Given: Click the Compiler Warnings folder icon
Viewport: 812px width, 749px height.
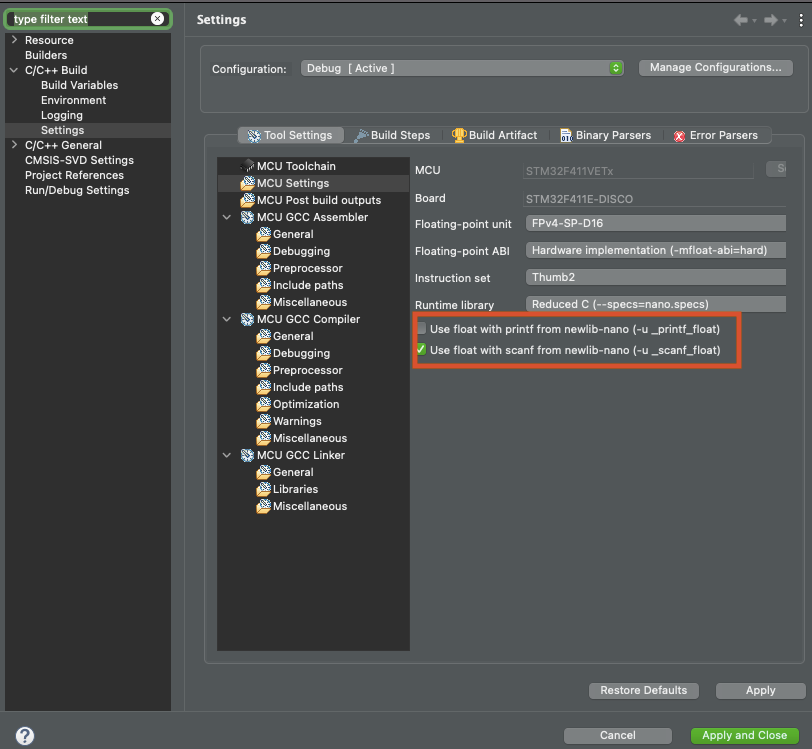Looking at the screenshot, I should pyautogui.click(x=264, y=421).
